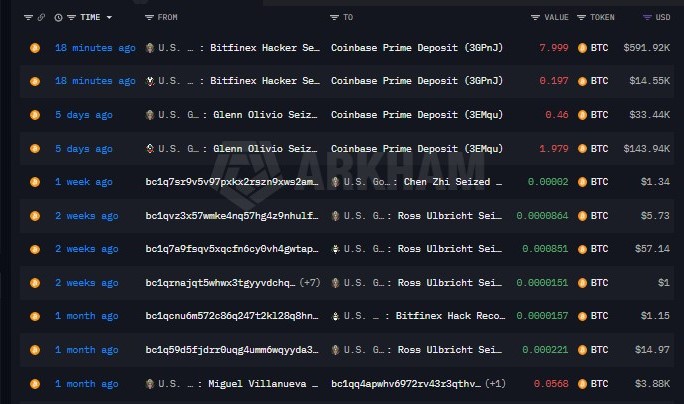The height and width of the screenshot is (404, 684).
Task: Toggle the clock time-format icon
Action: (58, 17)
